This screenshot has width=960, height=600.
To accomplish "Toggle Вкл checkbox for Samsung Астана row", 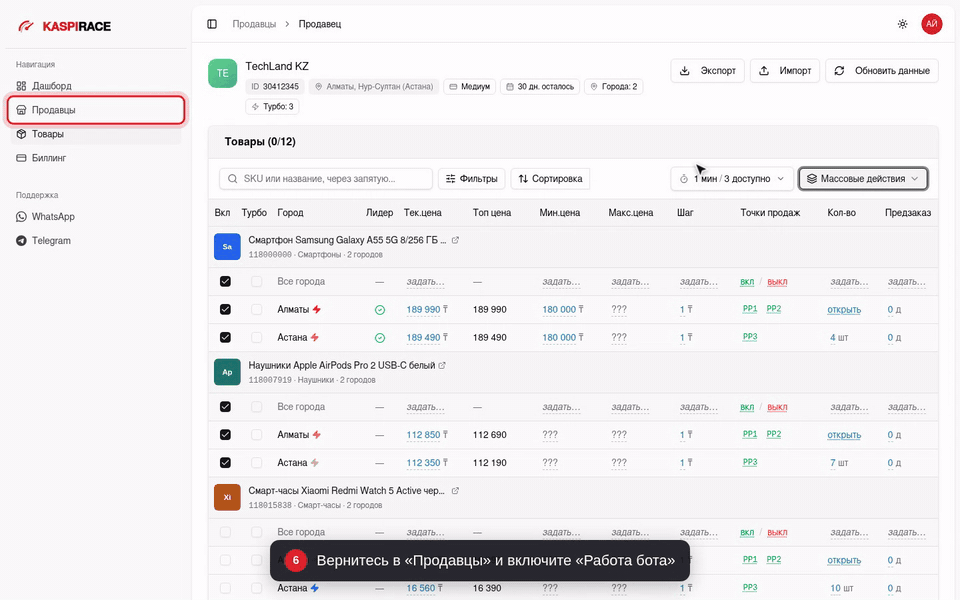I will [x=225, y=337].
